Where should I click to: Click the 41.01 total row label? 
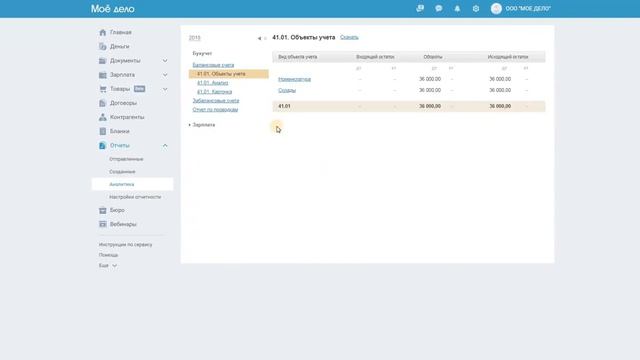(284, 106)
